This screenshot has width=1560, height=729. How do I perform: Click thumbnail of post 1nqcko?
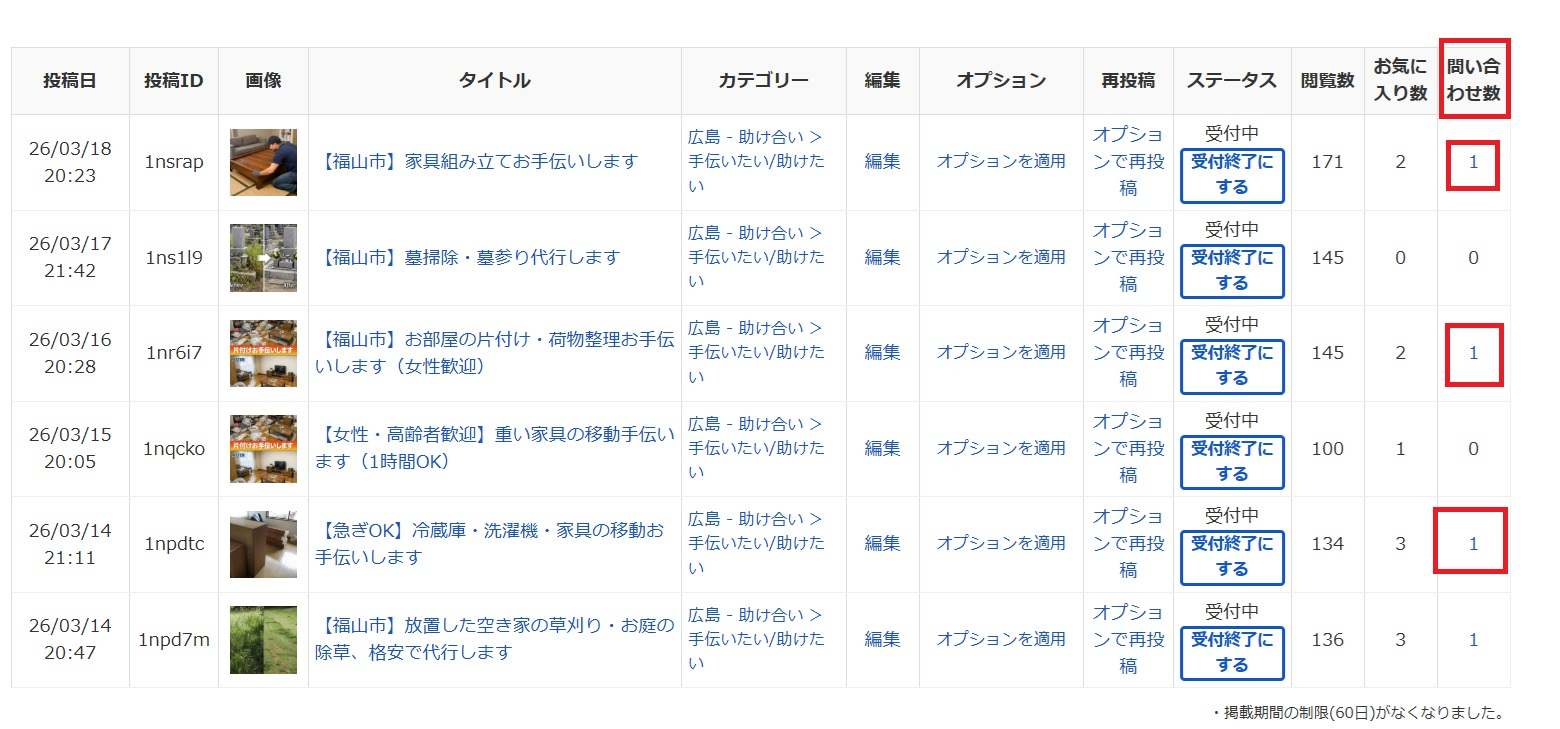(x=263, y=448)
